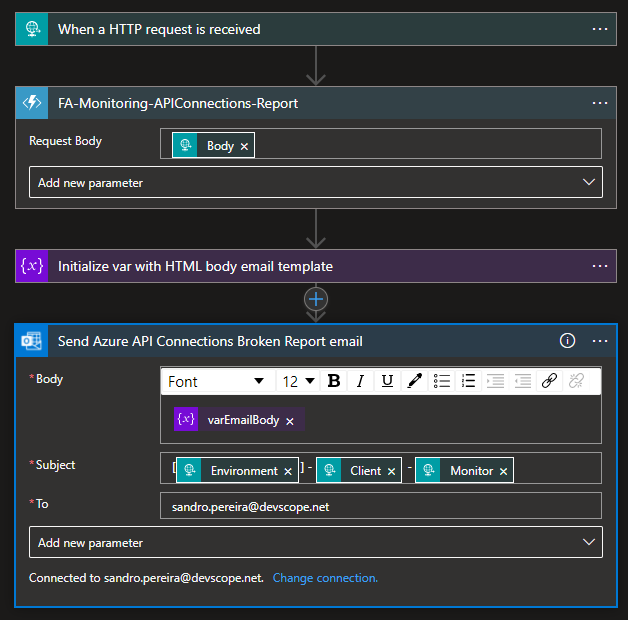The height and width of the screenshot is (620, 628).
Task: Expand Add new parameter in function action
Action: pos(315,183)
